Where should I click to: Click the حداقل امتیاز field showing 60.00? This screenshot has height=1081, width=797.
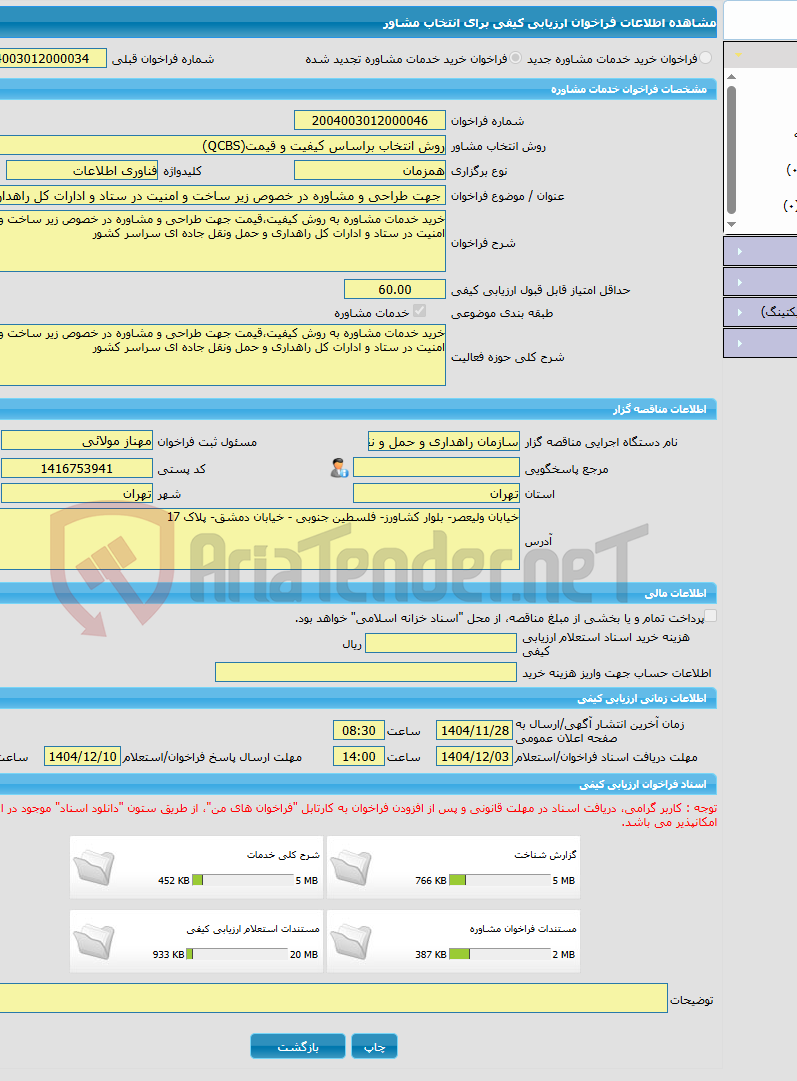coord(395,290)
